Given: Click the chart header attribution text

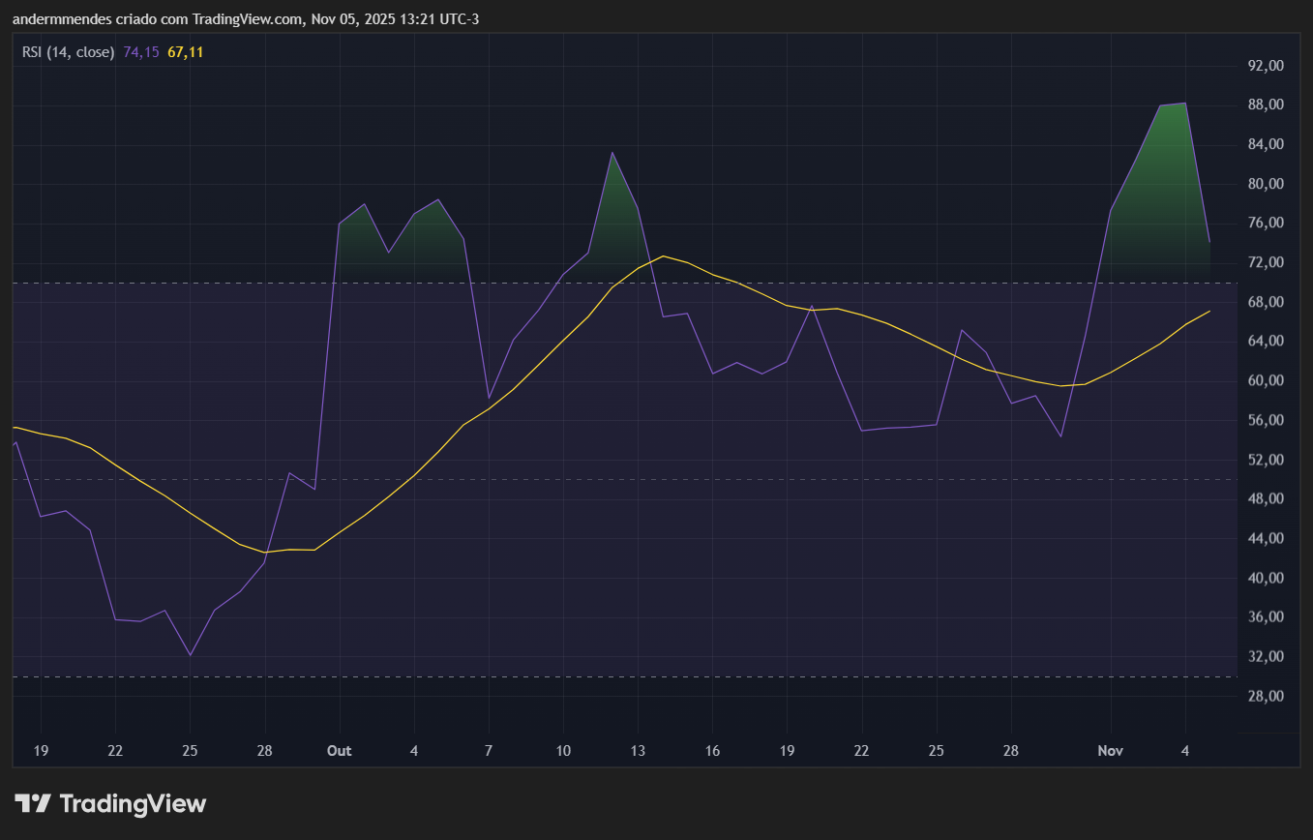Looking at the screenshot, I should coord(245,19).
